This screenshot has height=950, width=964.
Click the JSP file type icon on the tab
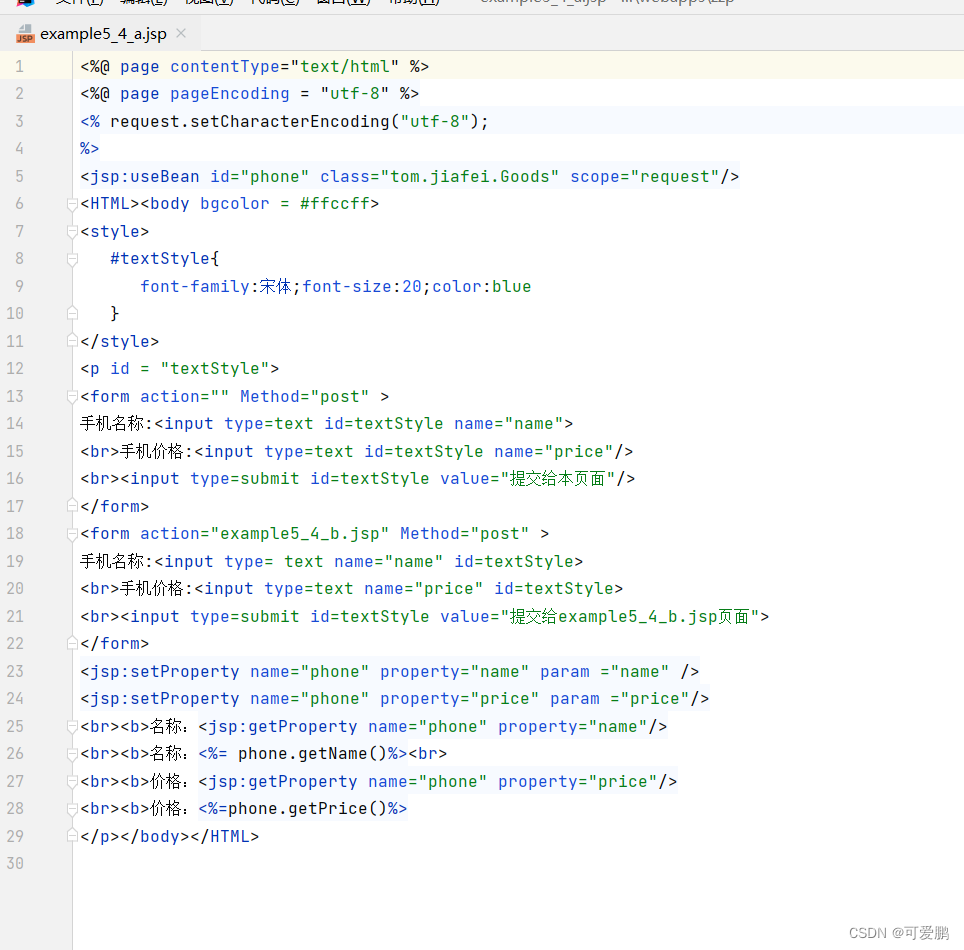pos(24,33)
